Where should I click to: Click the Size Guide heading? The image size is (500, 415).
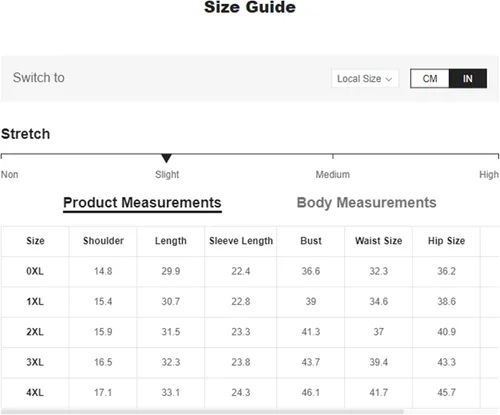[x=250, y=7]
